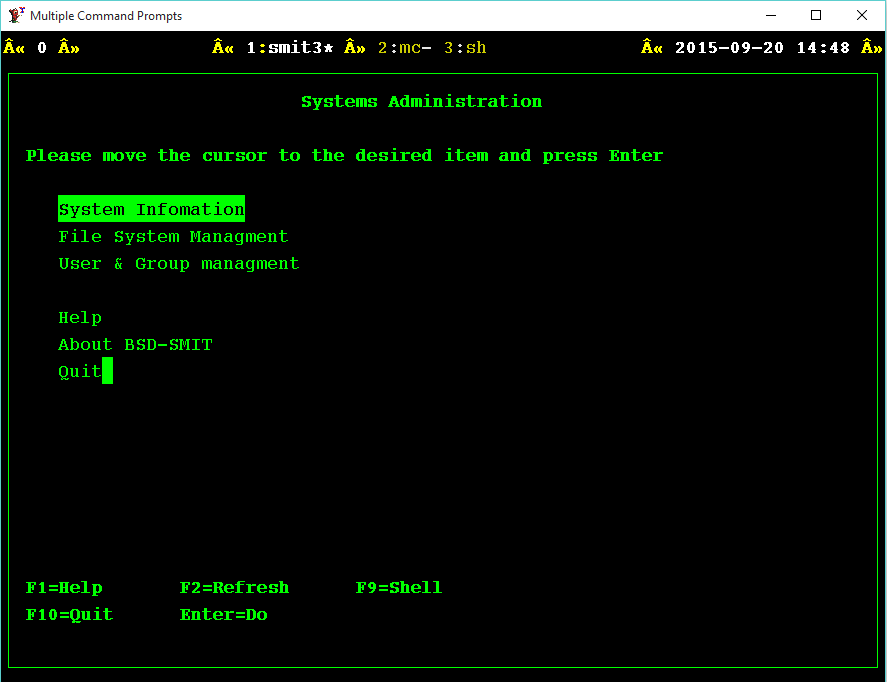Click the session number 0 in status bar

[x=42, y=48]
